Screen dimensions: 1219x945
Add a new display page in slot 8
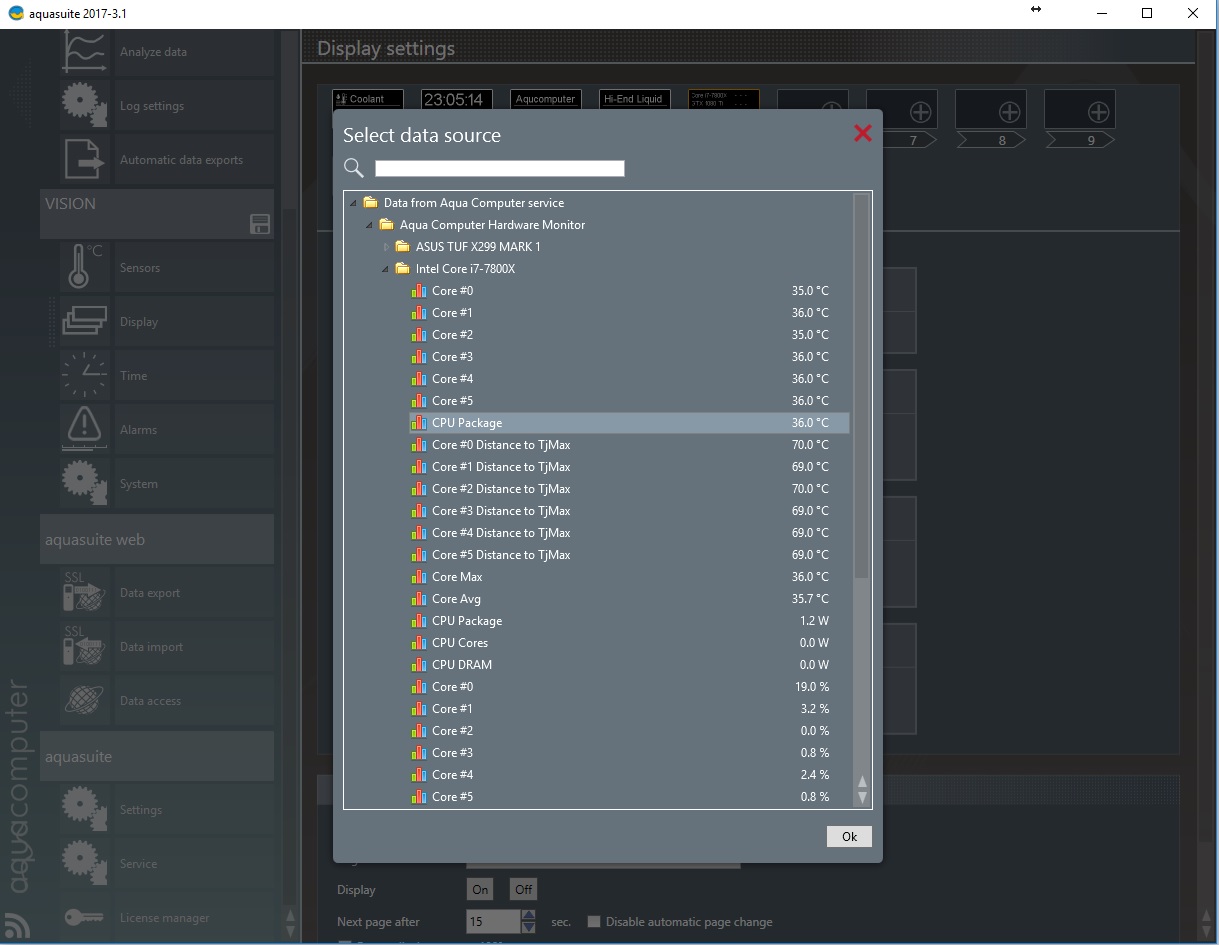1008,112
